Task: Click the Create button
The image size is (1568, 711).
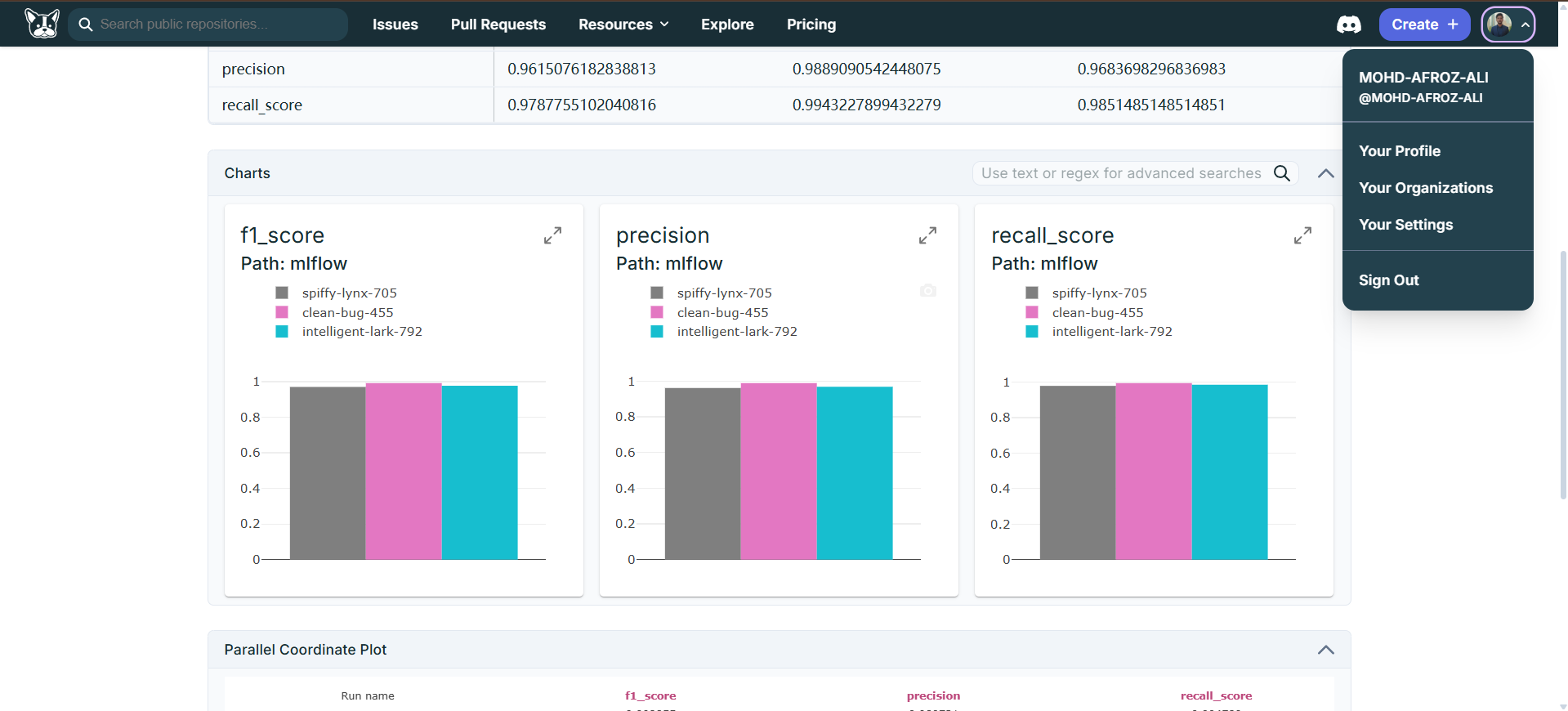Action: (1423, 25)
